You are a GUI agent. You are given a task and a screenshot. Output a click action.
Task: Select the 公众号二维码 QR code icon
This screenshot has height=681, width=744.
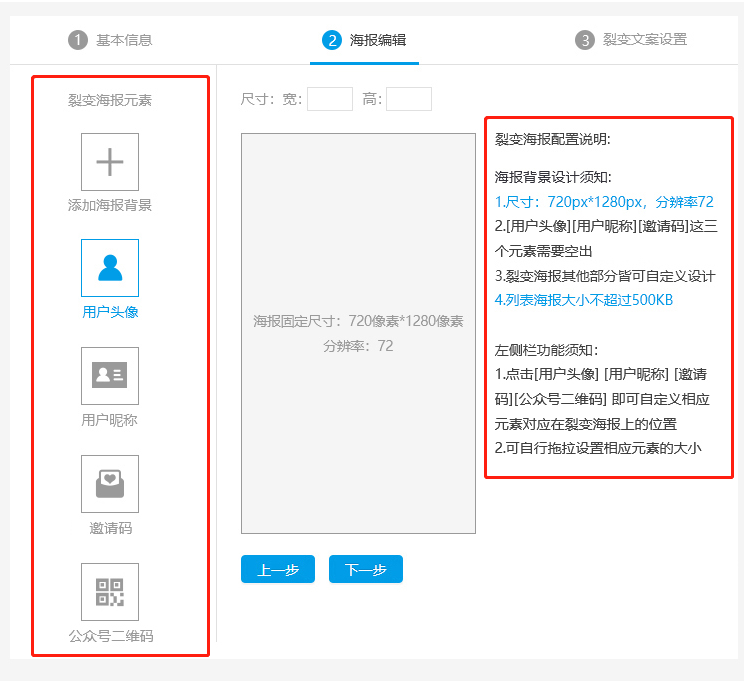pyautogui.click(x=110, y=592)
